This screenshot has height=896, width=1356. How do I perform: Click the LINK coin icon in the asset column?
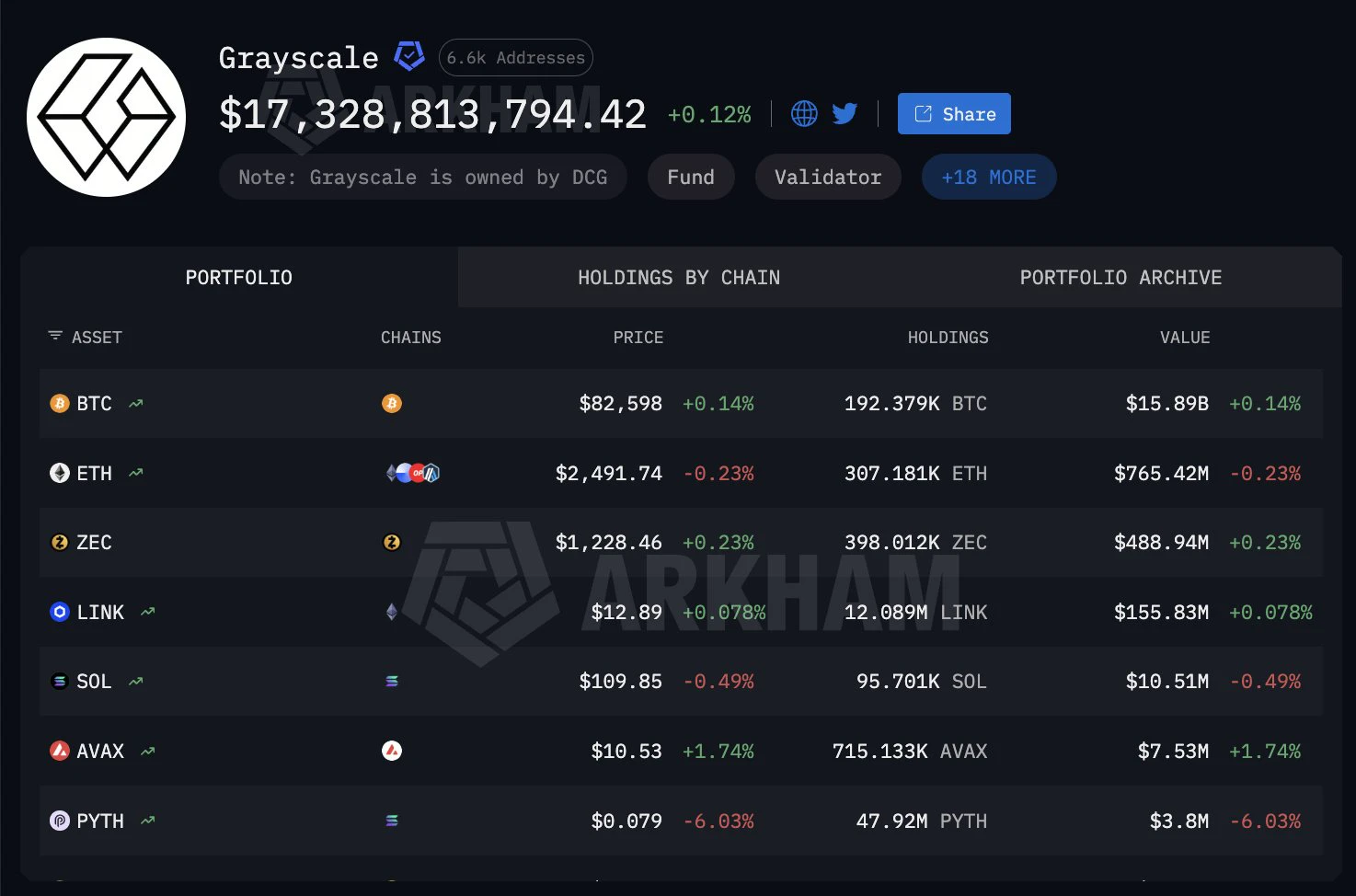(60, 612)
